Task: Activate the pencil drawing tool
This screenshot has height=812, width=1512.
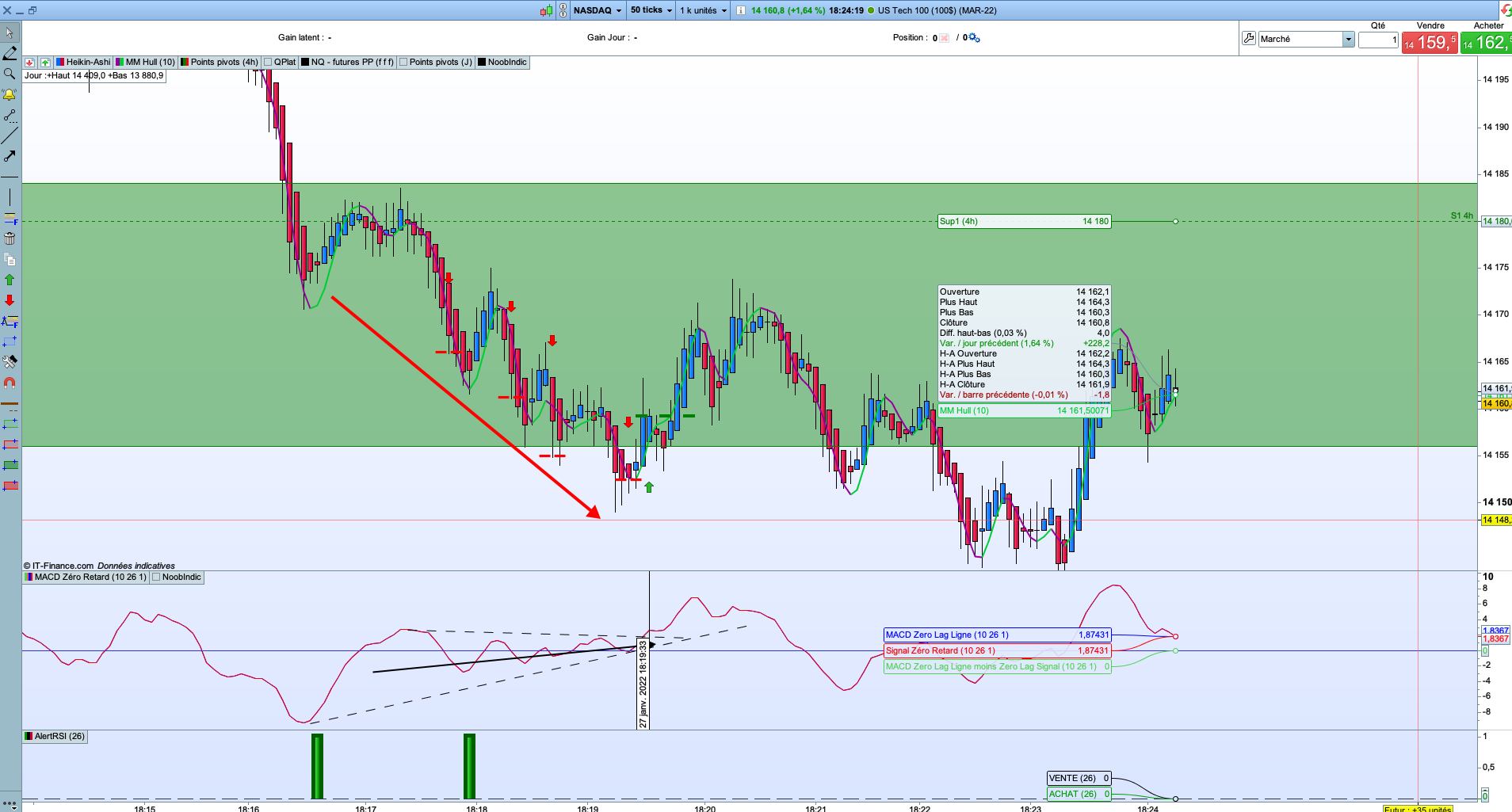Action: 10,53
